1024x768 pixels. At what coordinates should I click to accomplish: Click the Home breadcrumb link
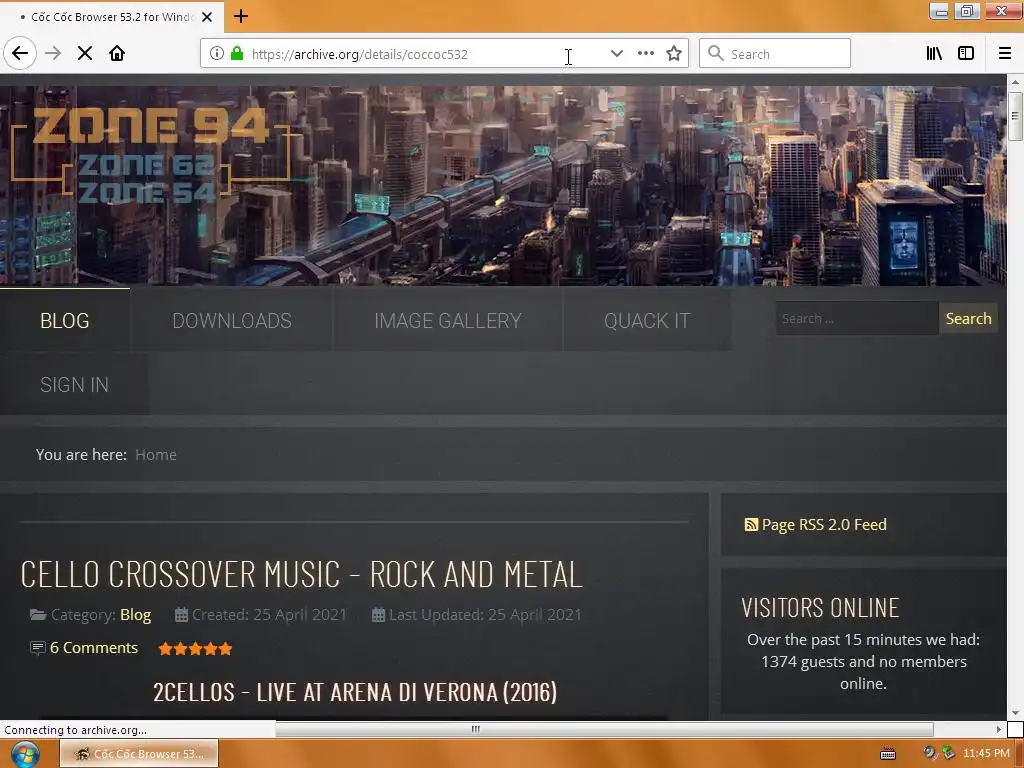click(x=155, y=455)
